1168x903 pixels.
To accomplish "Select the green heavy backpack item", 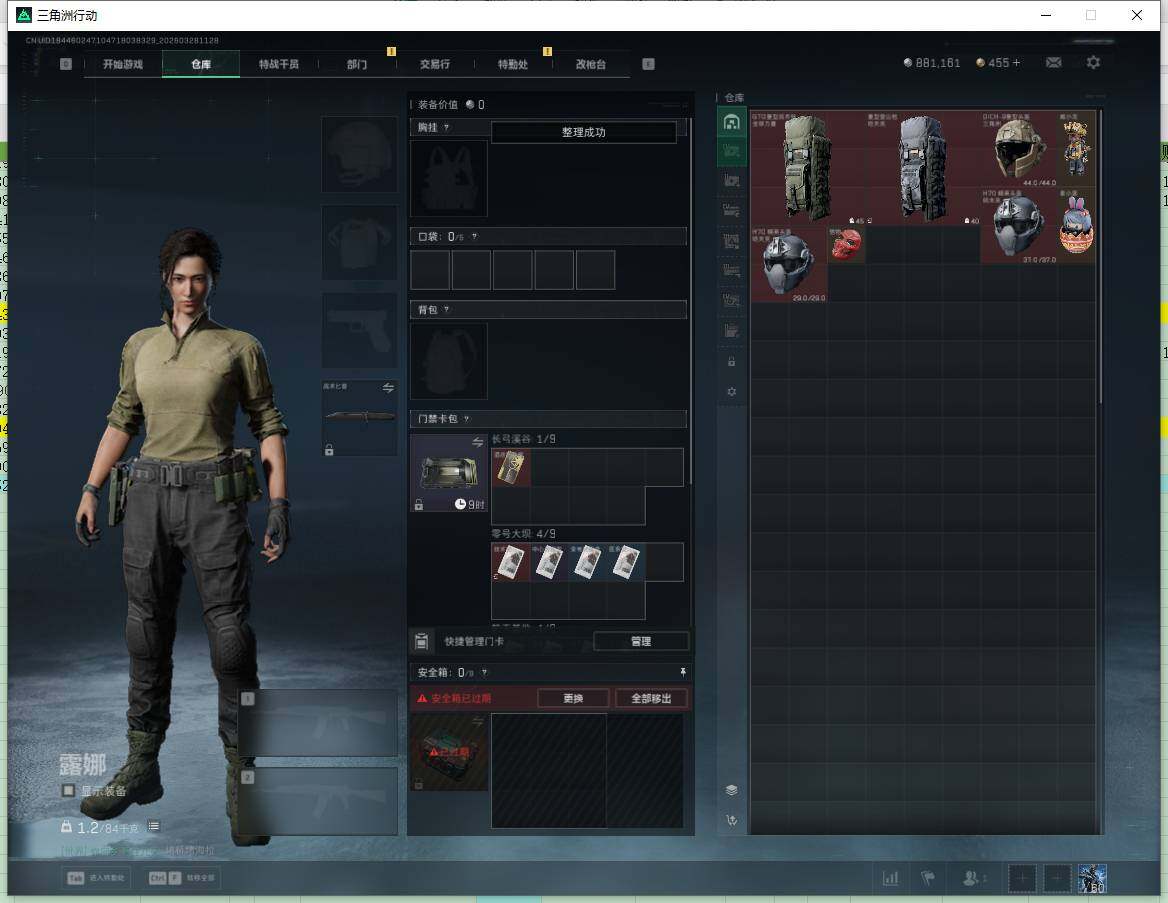I will [808, 168].
